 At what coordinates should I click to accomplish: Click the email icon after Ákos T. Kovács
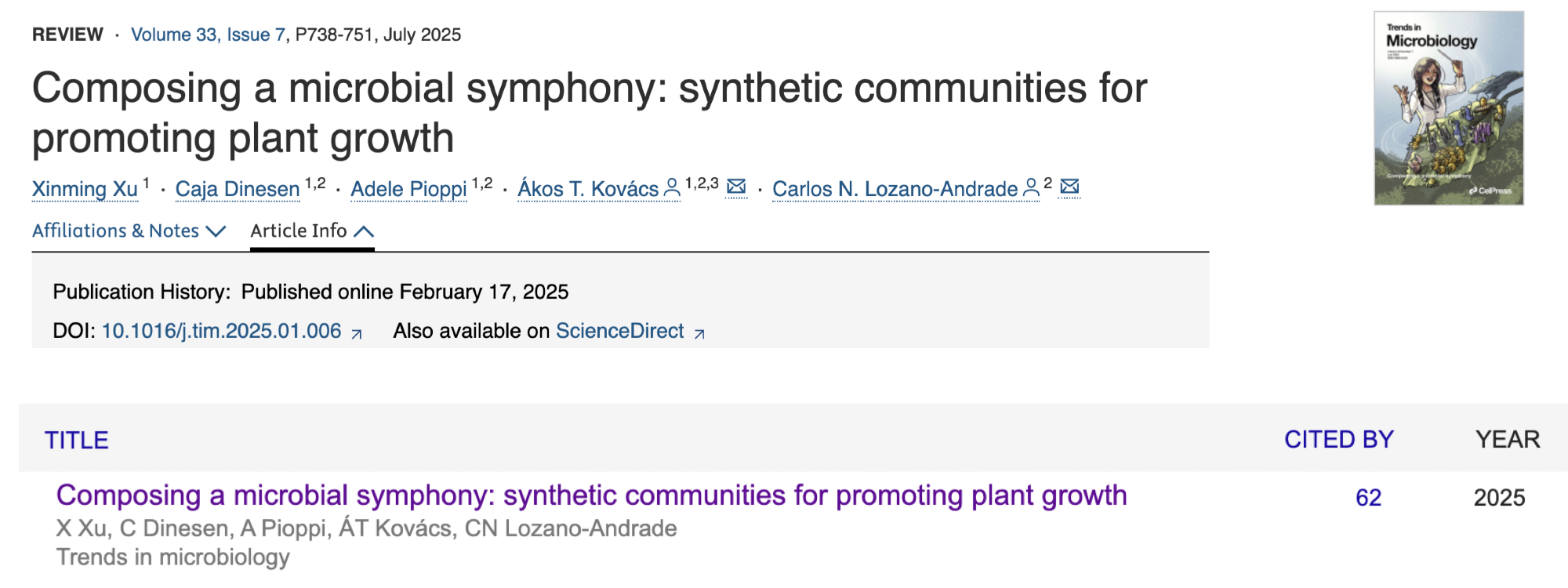pyautogui.click(x=736, y=187)
